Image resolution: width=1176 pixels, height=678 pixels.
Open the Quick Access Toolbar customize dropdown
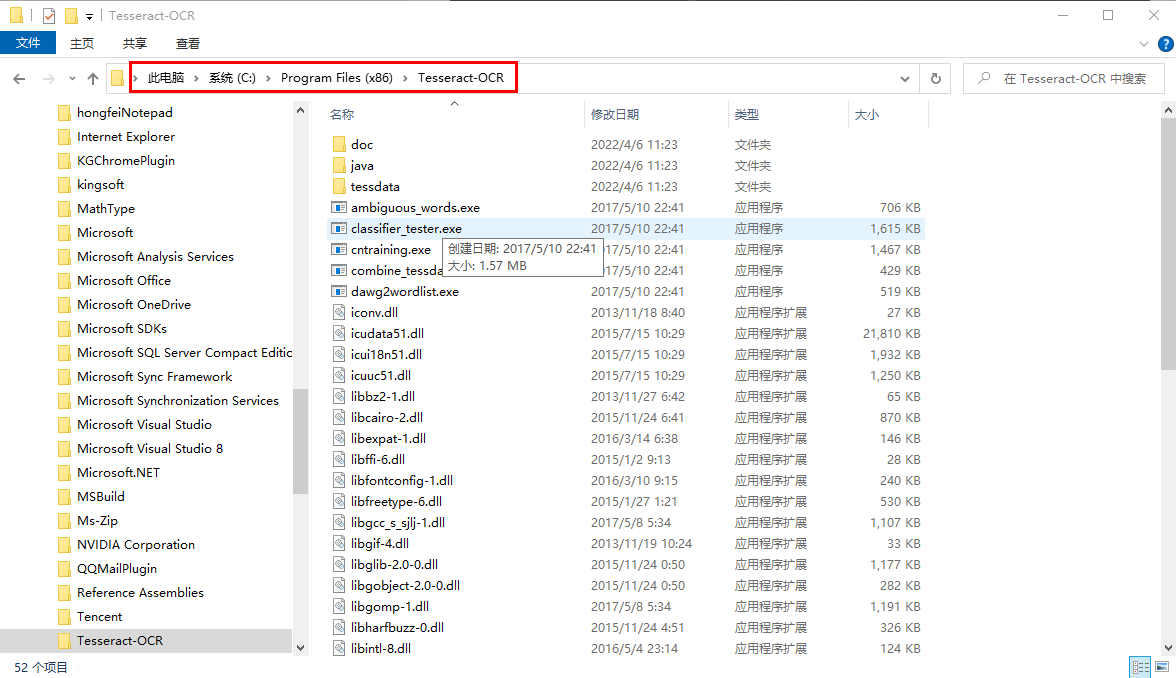pyautogui.click(x=89, y=16)
